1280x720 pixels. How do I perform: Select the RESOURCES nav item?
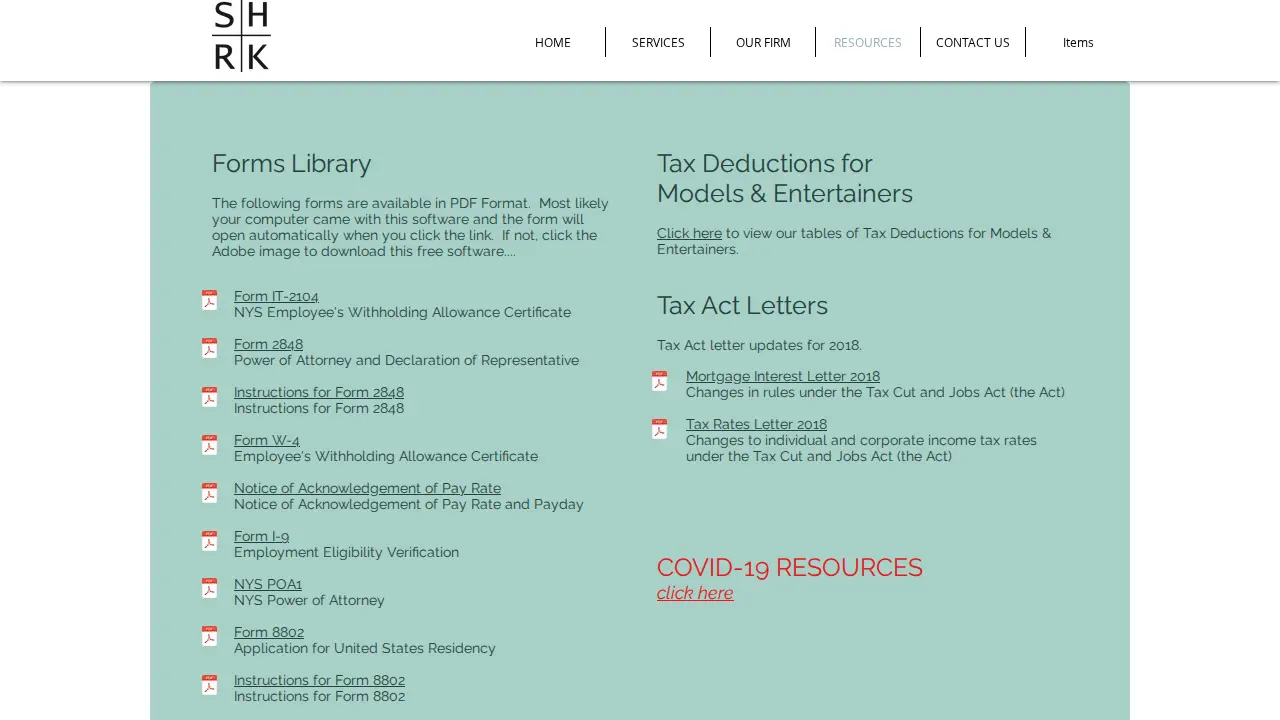tap(868, 42)
